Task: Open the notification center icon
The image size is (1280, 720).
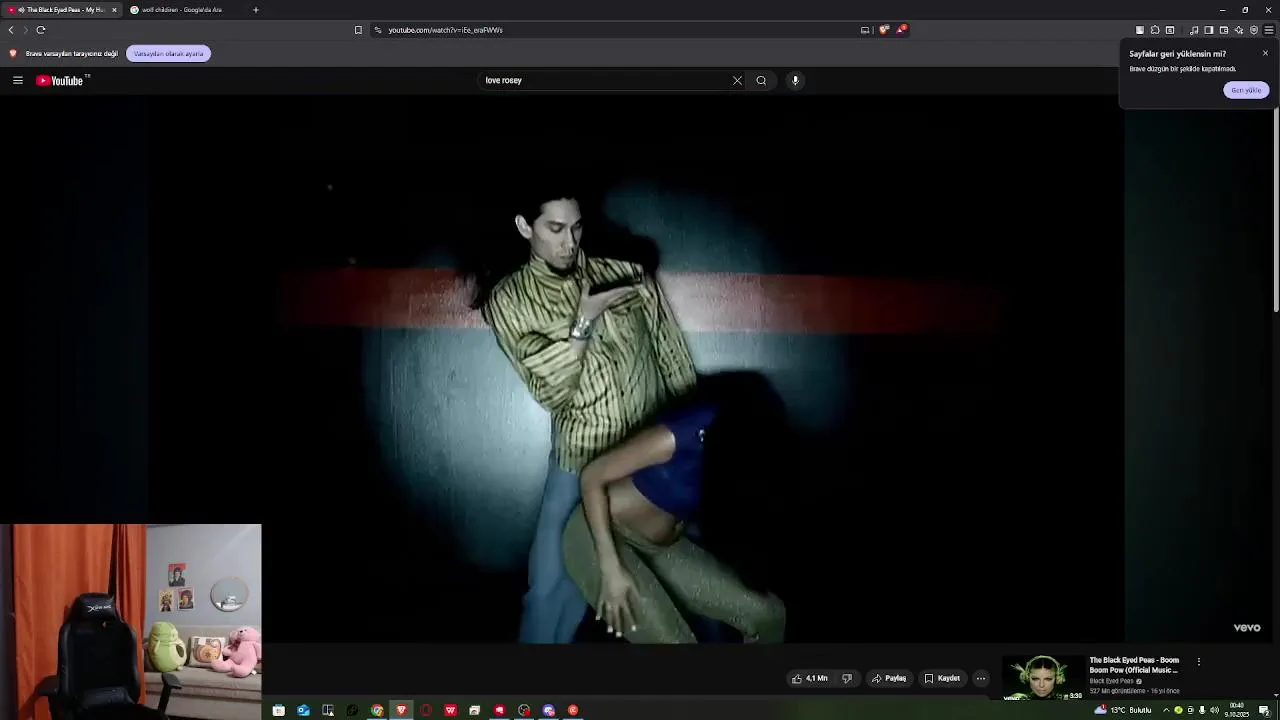Action: [1264, 710]
